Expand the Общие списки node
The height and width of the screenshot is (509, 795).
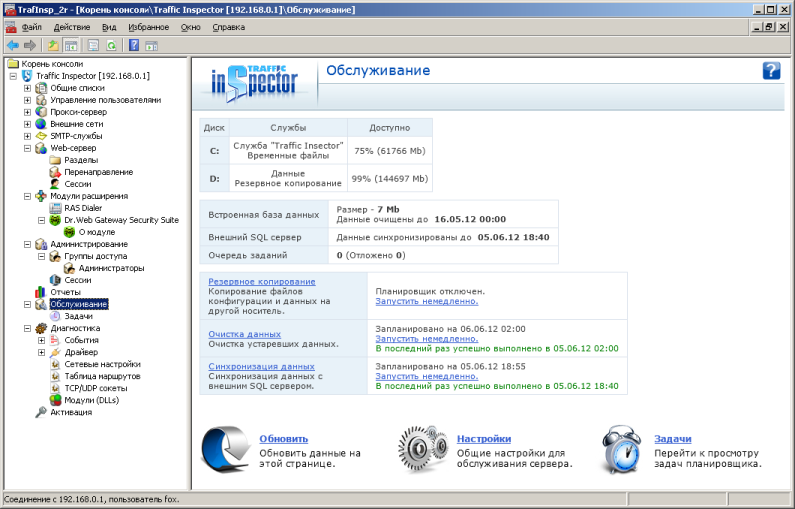tap(27, 88)
